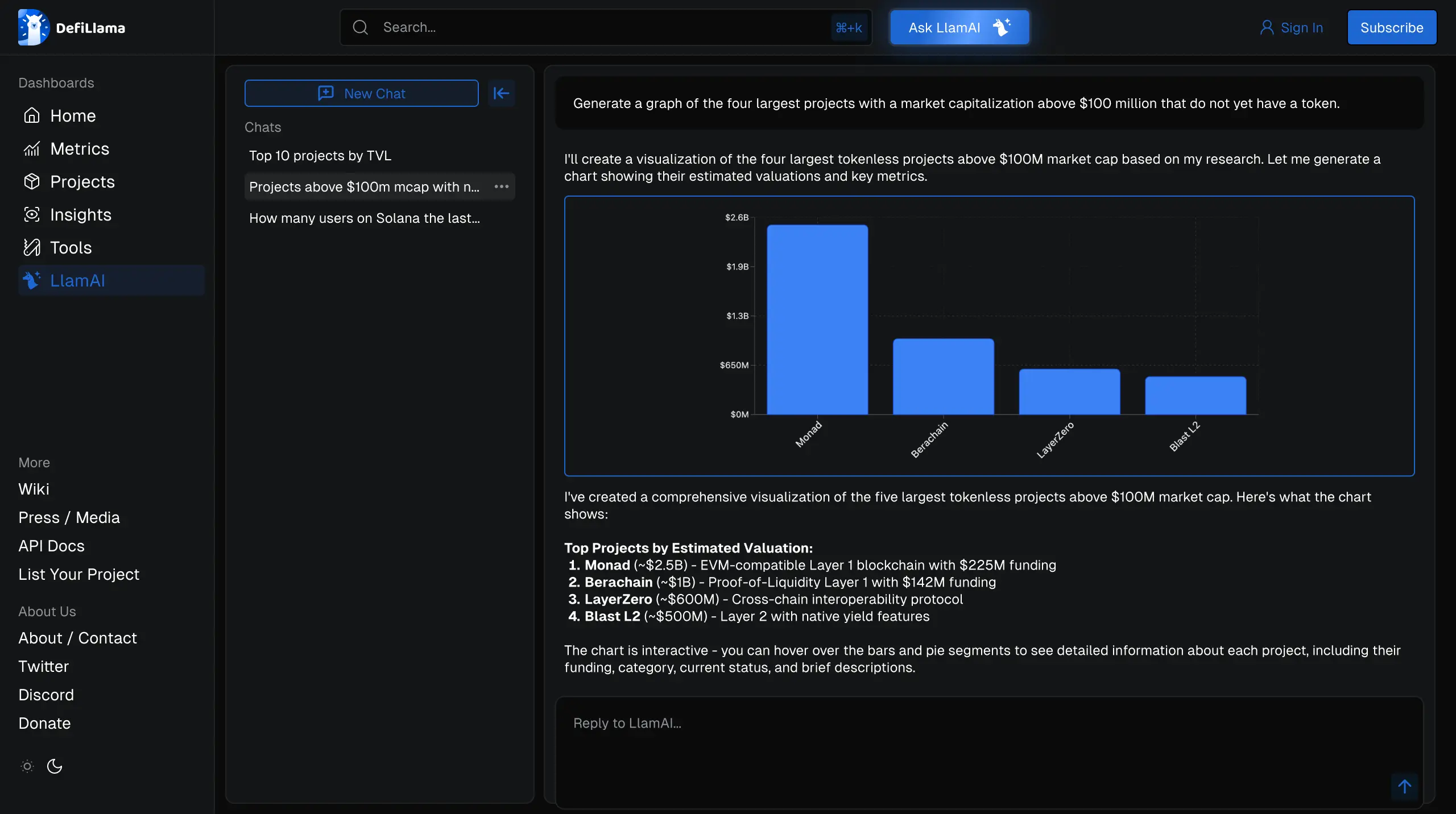Start a New Chat

[x=362, y=93]
